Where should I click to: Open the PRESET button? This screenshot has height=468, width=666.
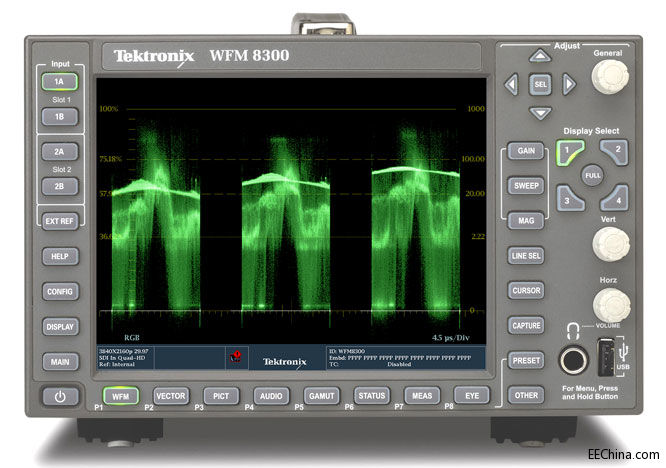click(x=526, y=361)
